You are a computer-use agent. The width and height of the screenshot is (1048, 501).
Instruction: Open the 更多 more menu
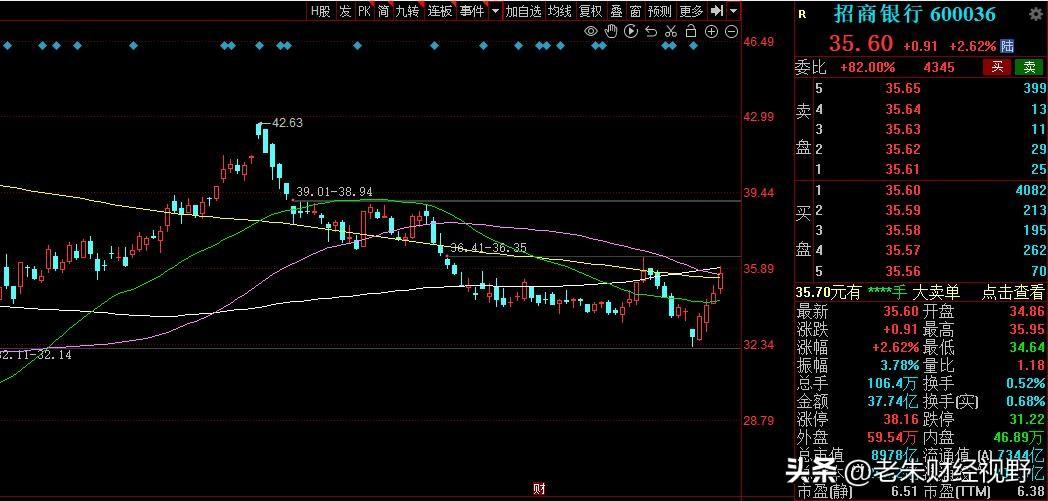691,11
